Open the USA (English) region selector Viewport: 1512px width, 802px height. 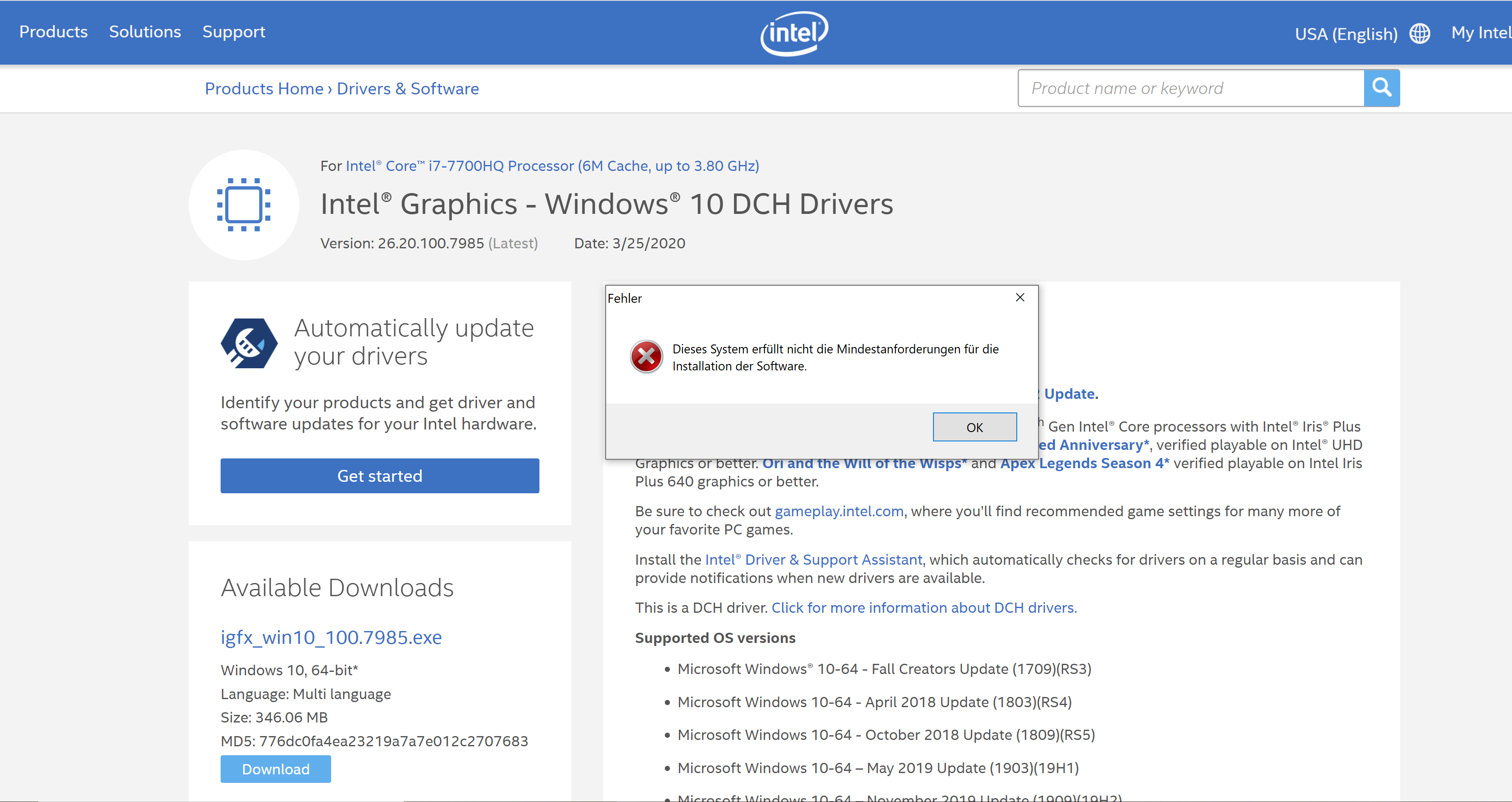[x=1345, y=34]
